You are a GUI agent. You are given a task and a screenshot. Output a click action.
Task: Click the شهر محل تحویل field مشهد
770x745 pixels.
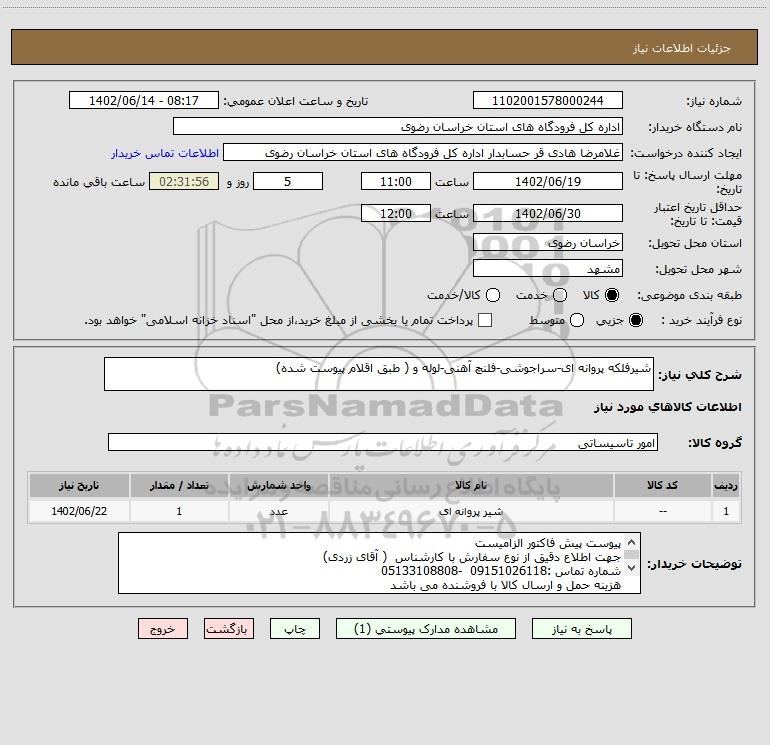(x=548, y=268)
